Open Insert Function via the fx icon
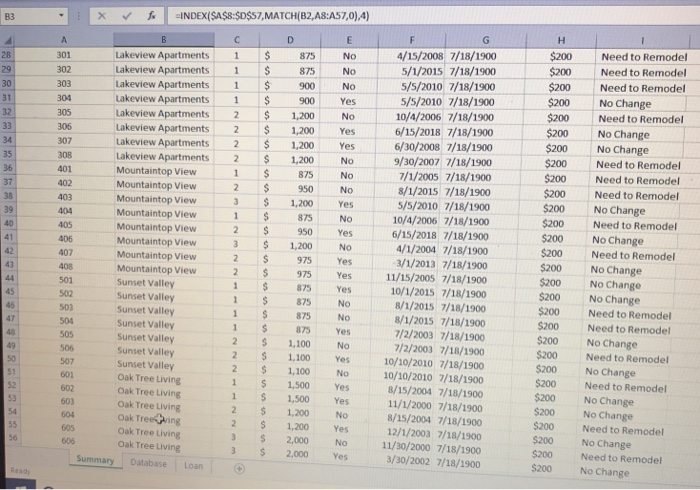700x490 pixels. click(152, 16)
